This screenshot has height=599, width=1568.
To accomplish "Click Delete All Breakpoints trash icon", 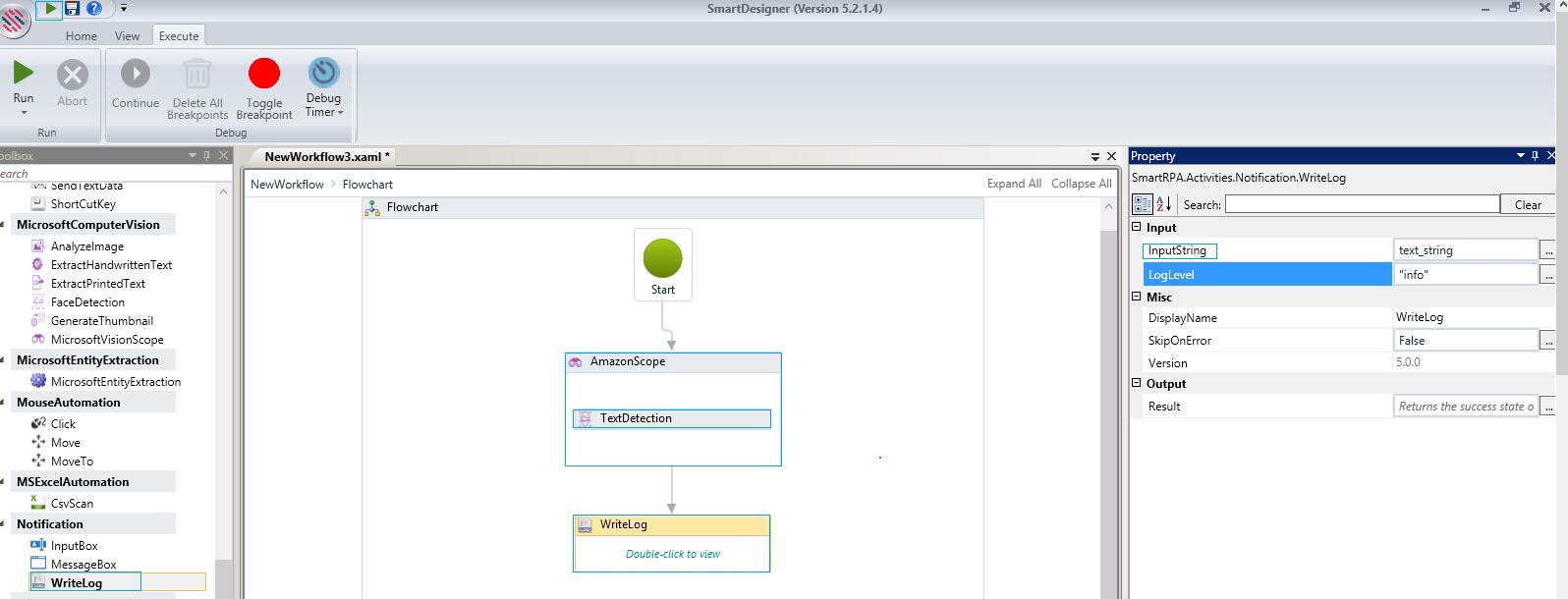I will tap(197, 74).
